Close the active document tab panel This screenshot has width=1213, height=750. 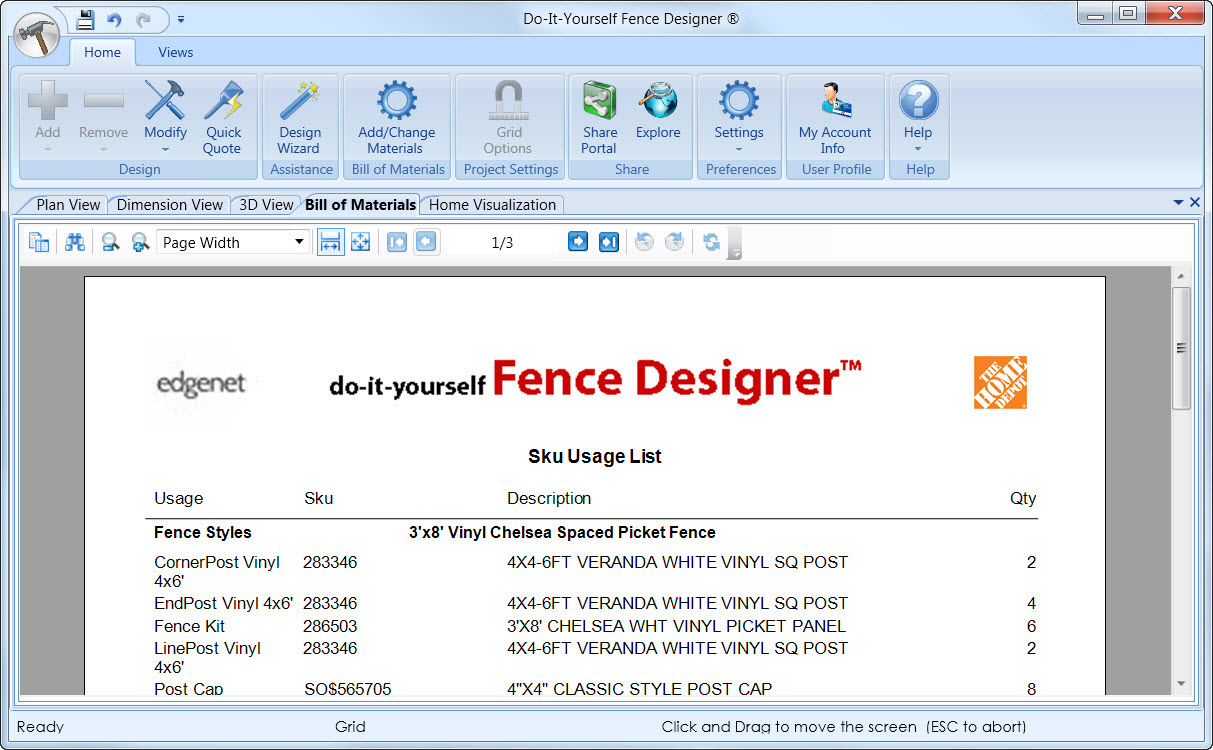[1195, 203]
